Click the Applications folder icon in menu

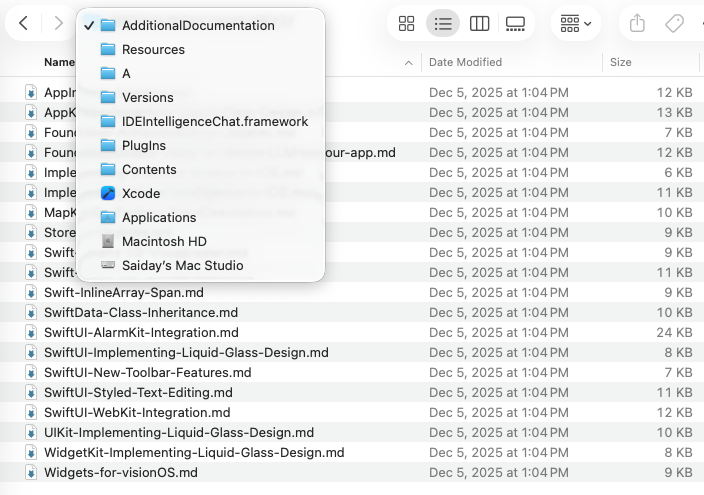pos(108,217)
